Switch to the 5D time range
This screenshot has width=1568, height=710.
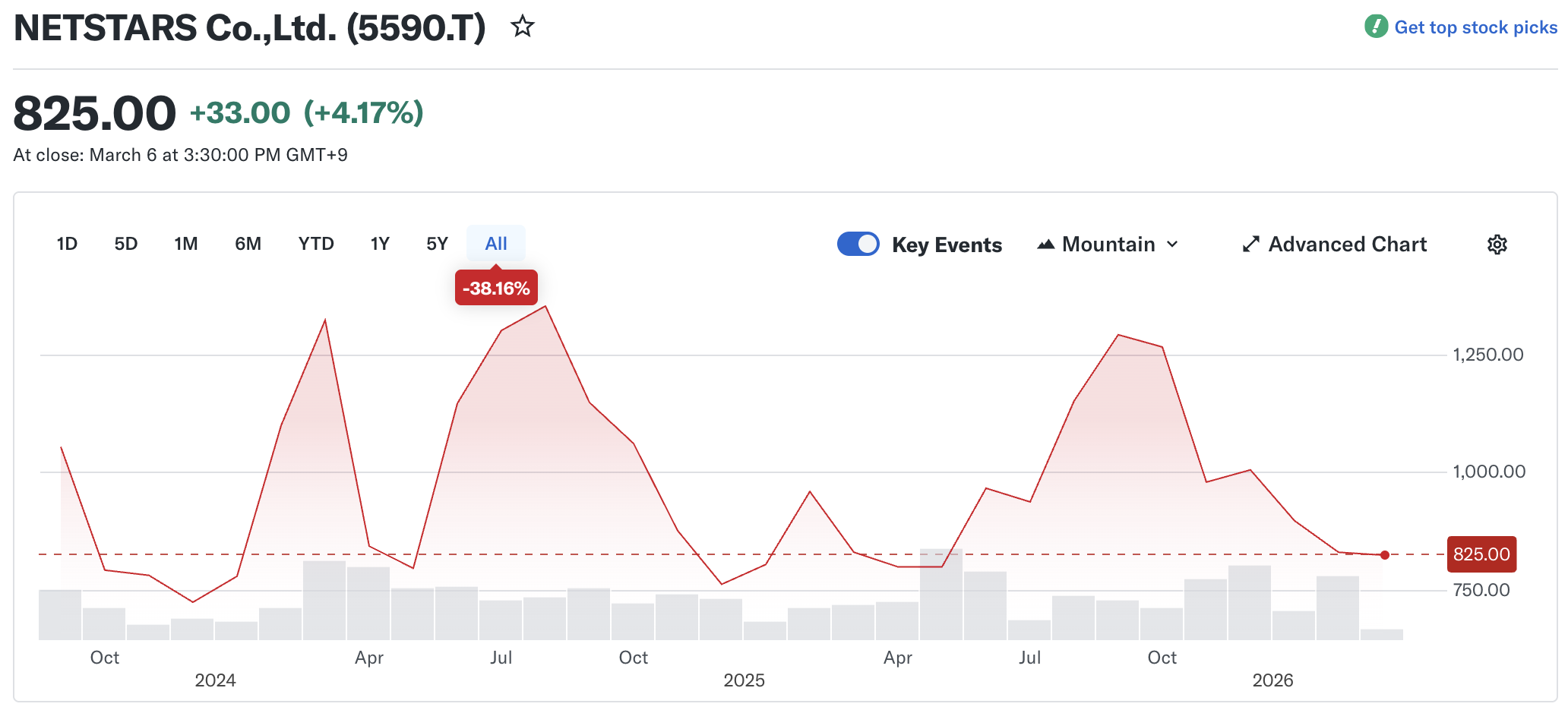[126, 244]
